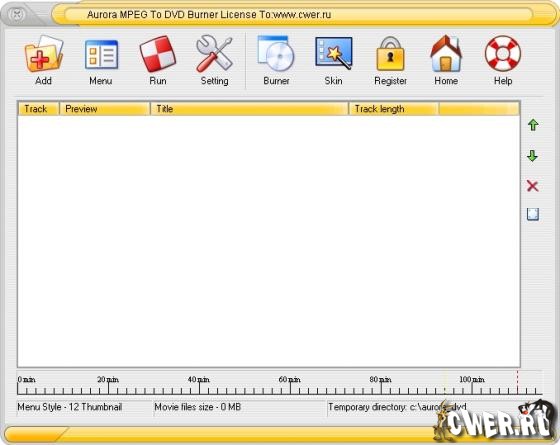Open the Menu layout tool
This screenshot has width=560, height=445.
pyautogui.click(x=101, y=54)
